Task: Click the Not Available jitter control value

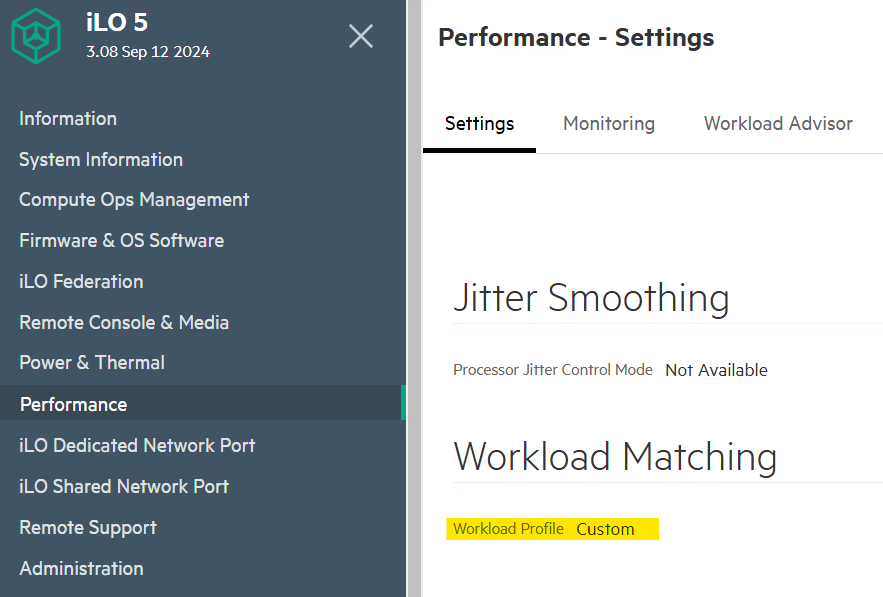Action: point(716,370)
